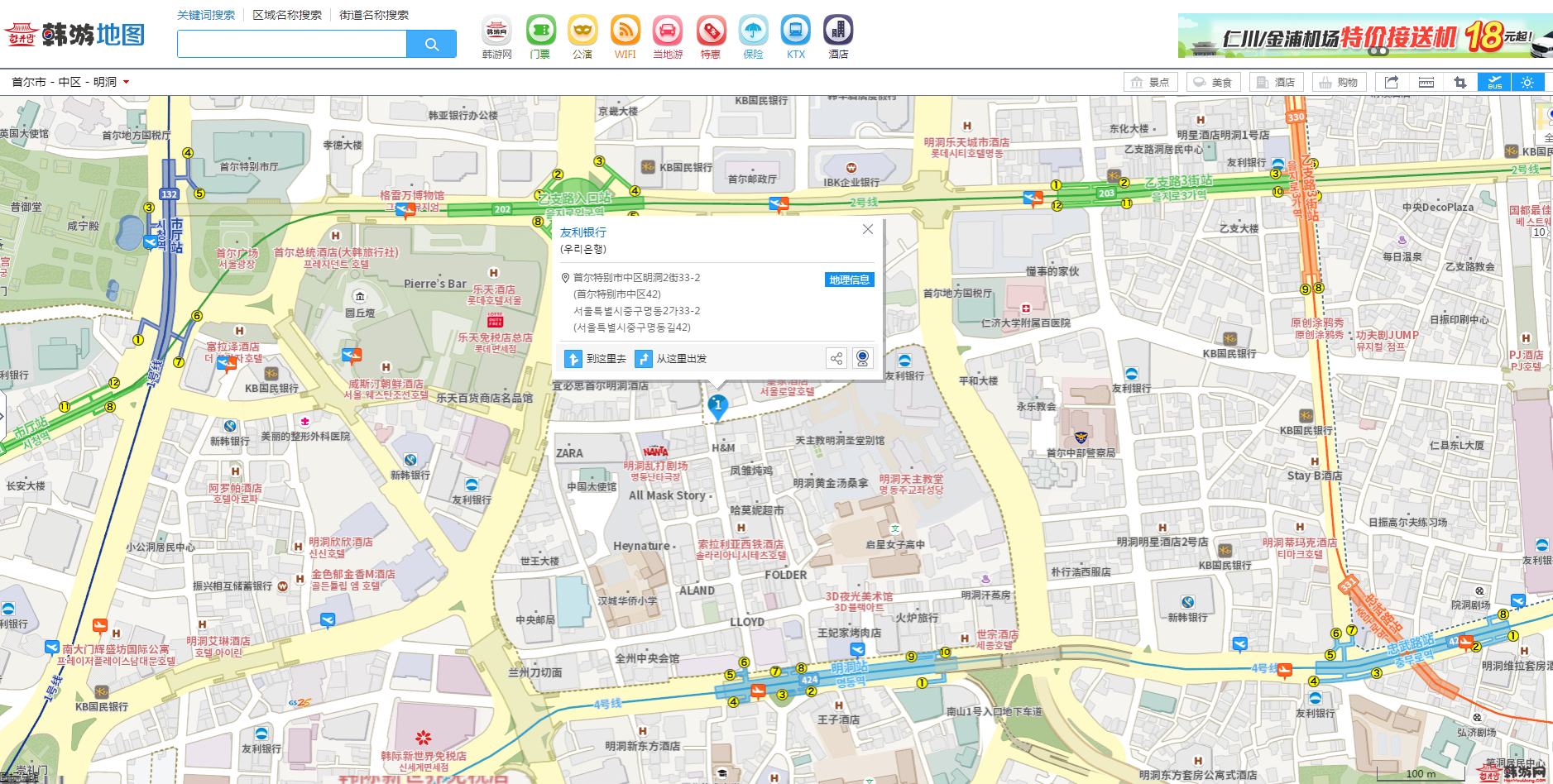Screen dimensions: 1553x784
Task: Click the 索拉利亚西铁酒店 label
Action: coord(741,544)
